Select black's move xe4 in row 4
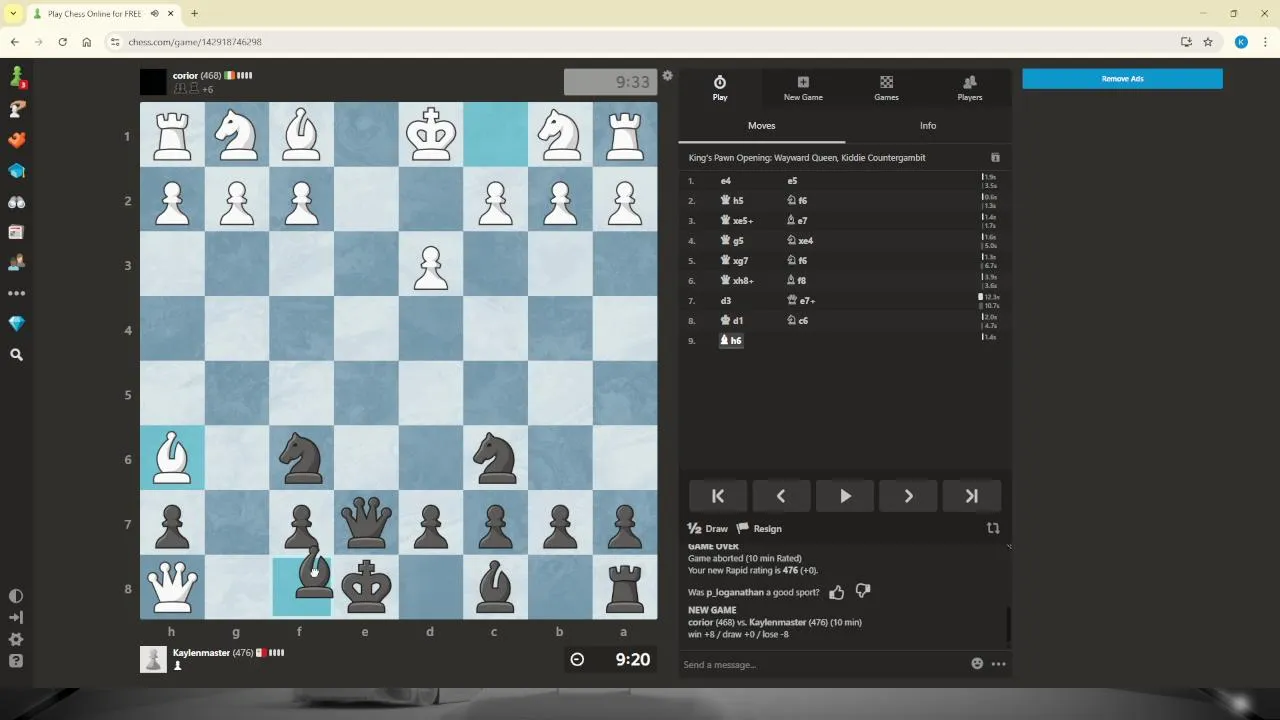The width and height of the screenshot is (1280, 720). 800,241
